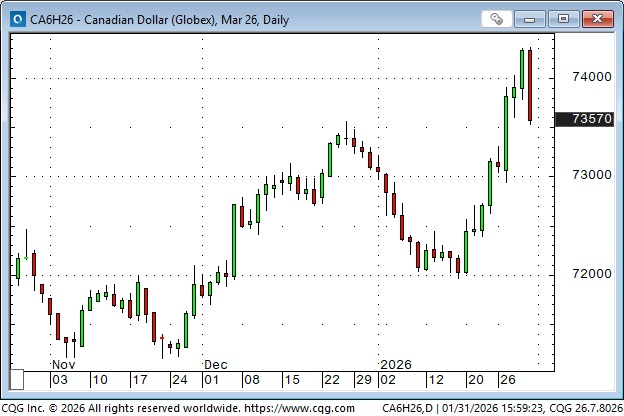Click the highlighted 73570 current price label
Image resolution: width=624 pixels, height=416 pixels.
click(x=591, y=119)
